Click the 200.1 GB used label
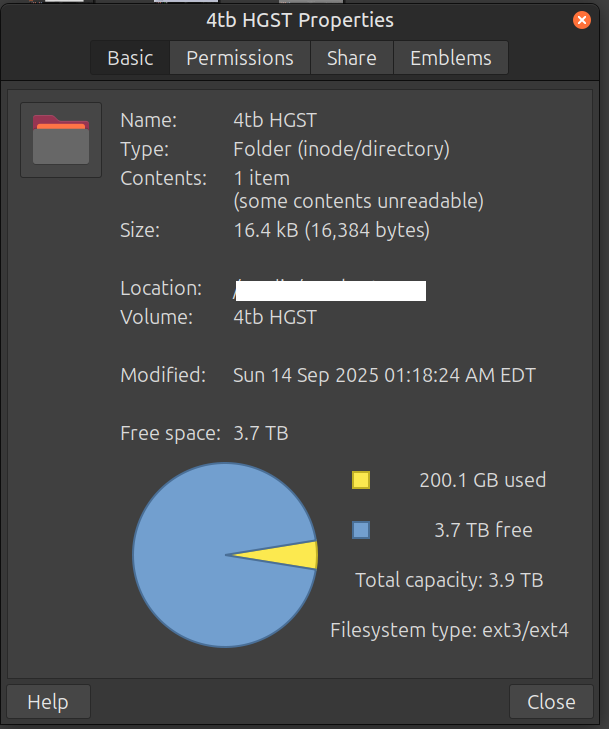 pyautogui.click(x=483, y=480)
